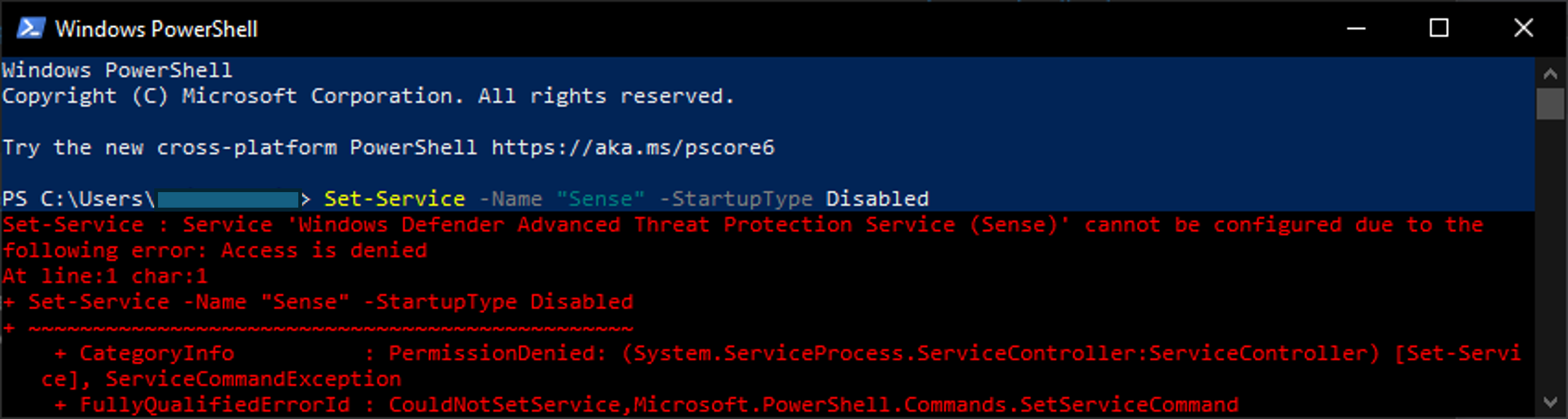Image resolution: width=1568 pixels, height=419 pixels.
Task: Click the scrollbar down arrow
Action: pos(1550,401)
